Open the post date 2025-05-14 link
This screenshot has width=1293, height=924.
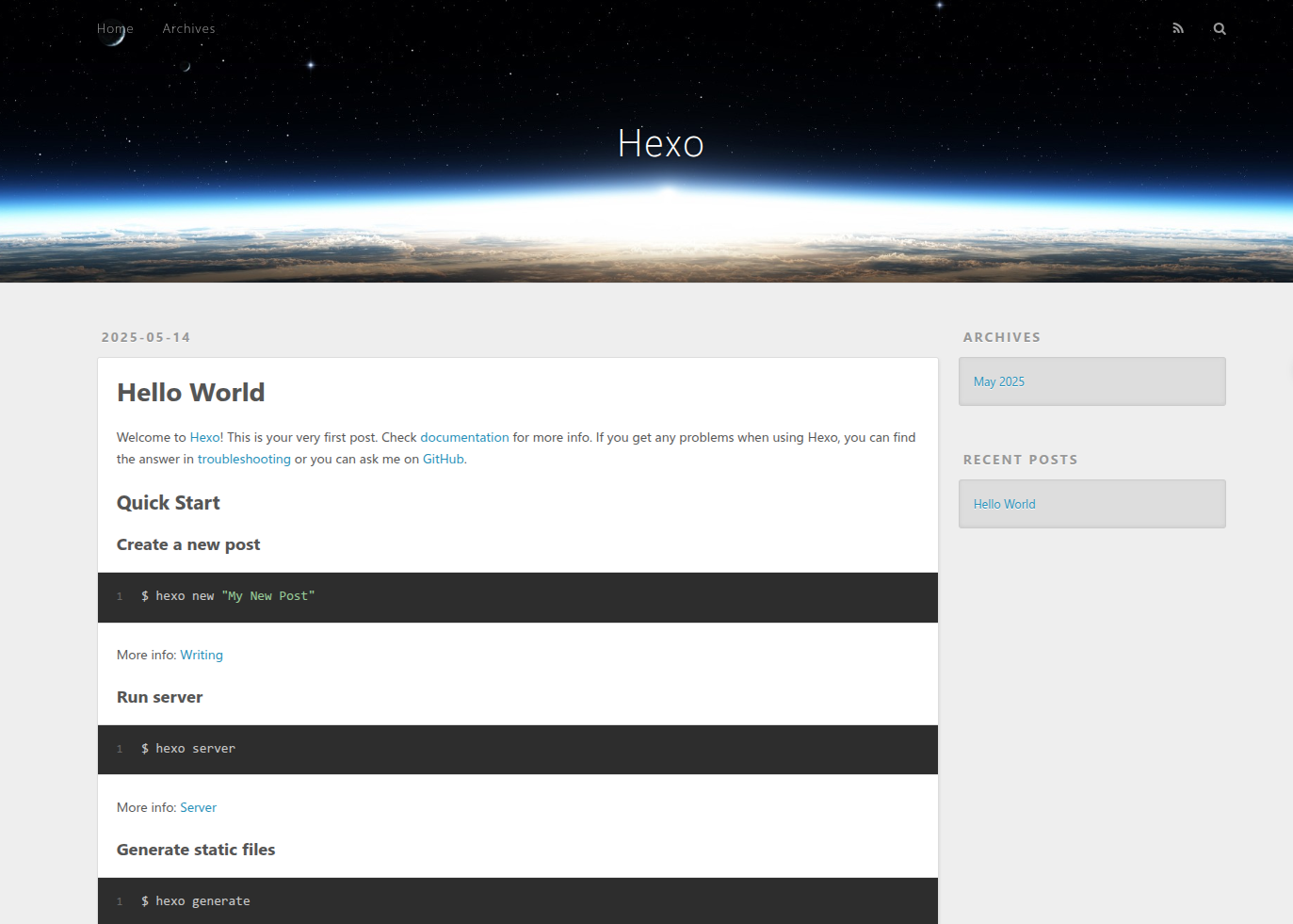(x=146, y=337)
